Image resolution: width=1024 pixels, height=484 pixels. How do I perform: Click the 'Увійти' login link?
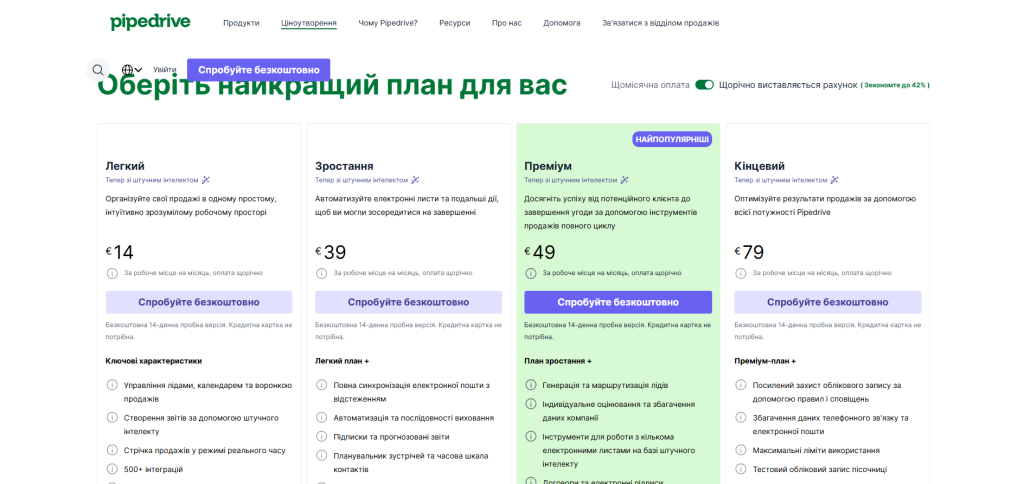pyautogui.click(x=165, y=70)
